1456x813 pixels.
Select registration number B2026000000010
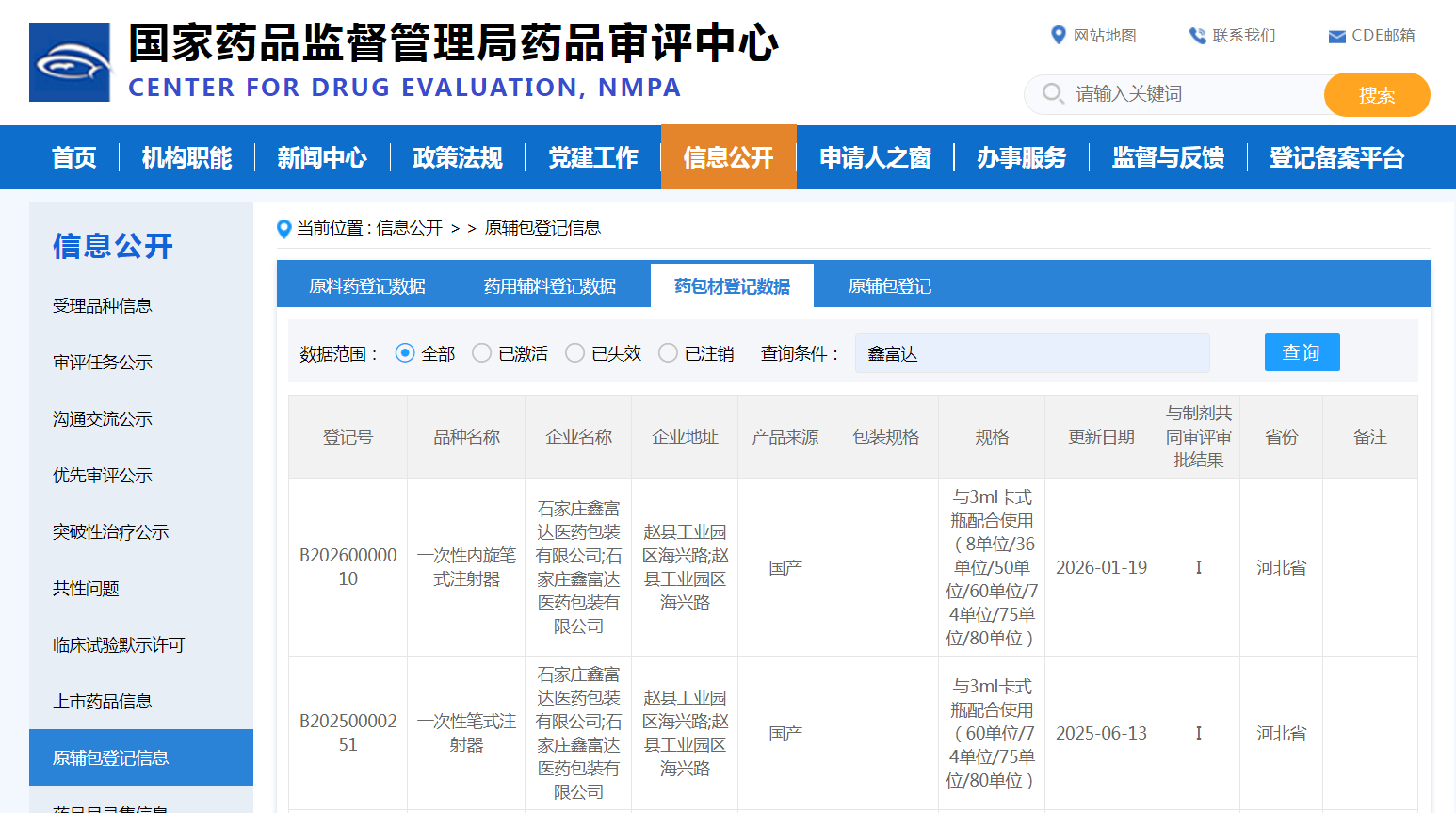347,566
